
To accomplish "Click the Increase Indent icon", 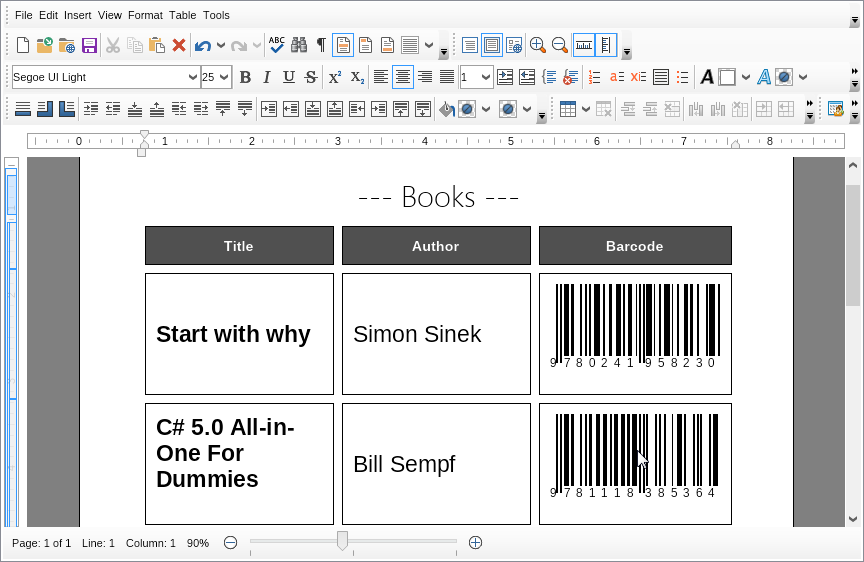I will [505, 77].
